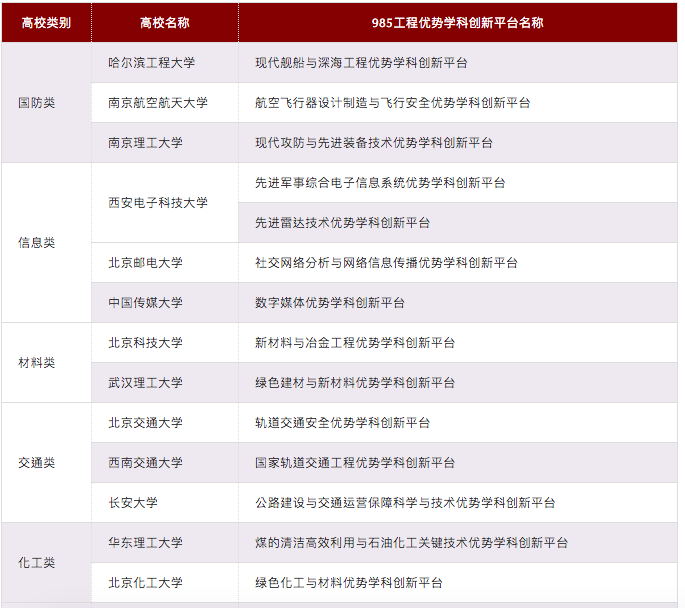Screen dimensions: 685x608
Task: Select the 材料类 category cell
Action: (x=46, y=363)
